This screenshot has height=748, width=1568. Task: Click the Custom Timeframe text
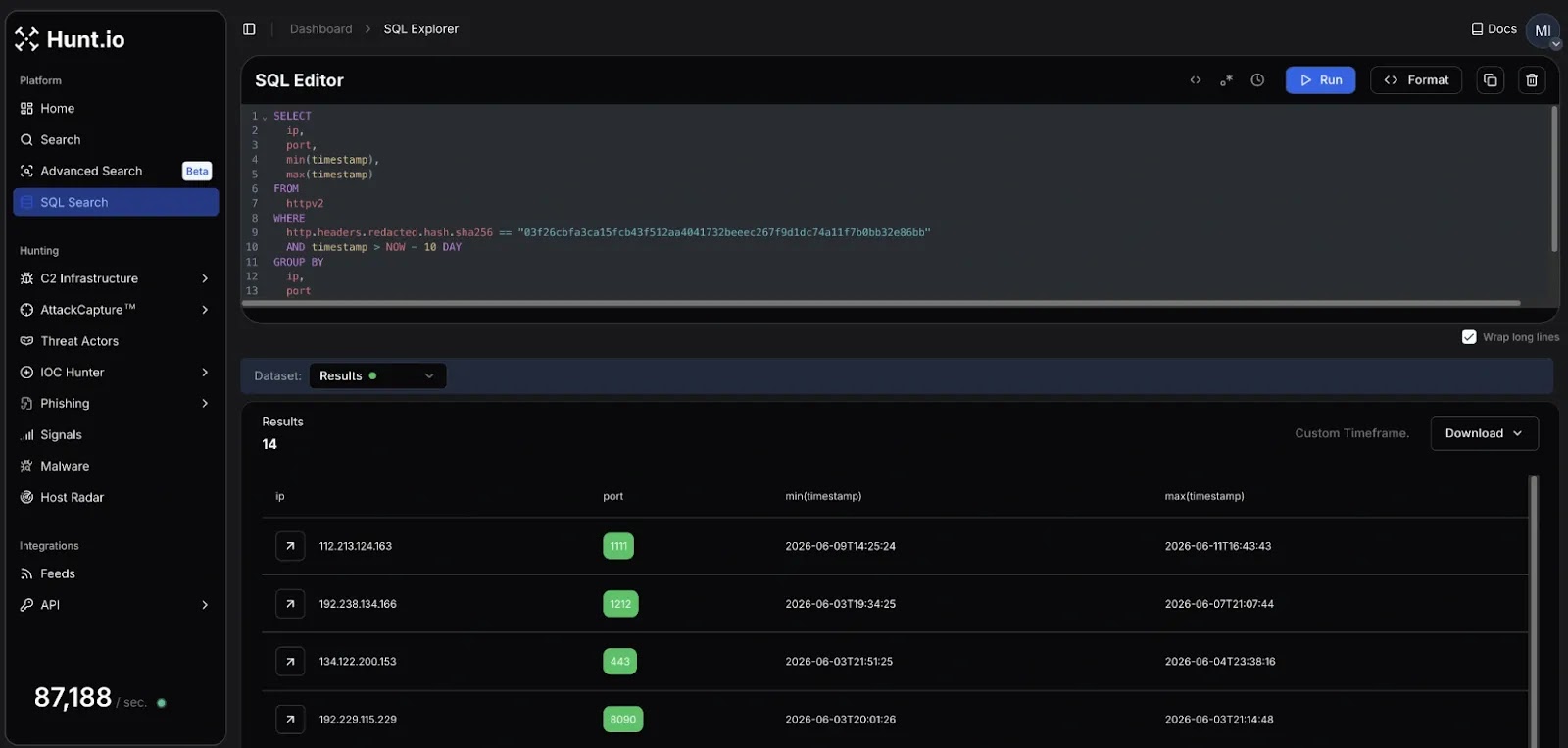(1351, 433)
